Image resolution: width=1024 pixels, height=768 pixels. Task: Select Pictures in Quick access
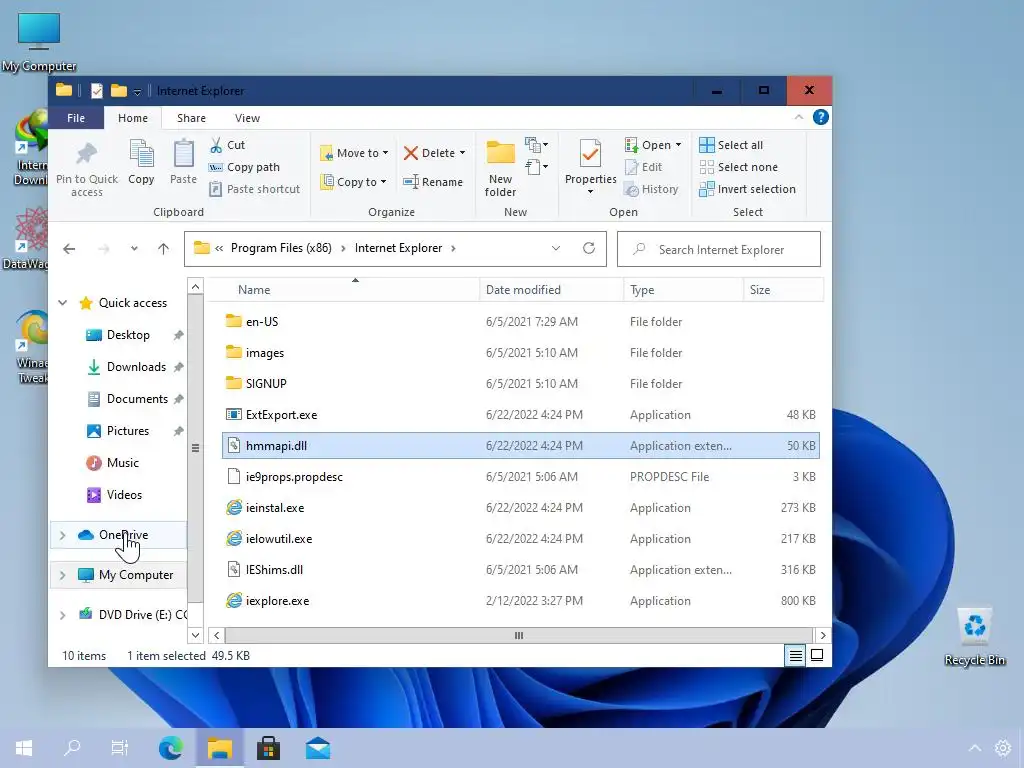(x=128, y=431)
